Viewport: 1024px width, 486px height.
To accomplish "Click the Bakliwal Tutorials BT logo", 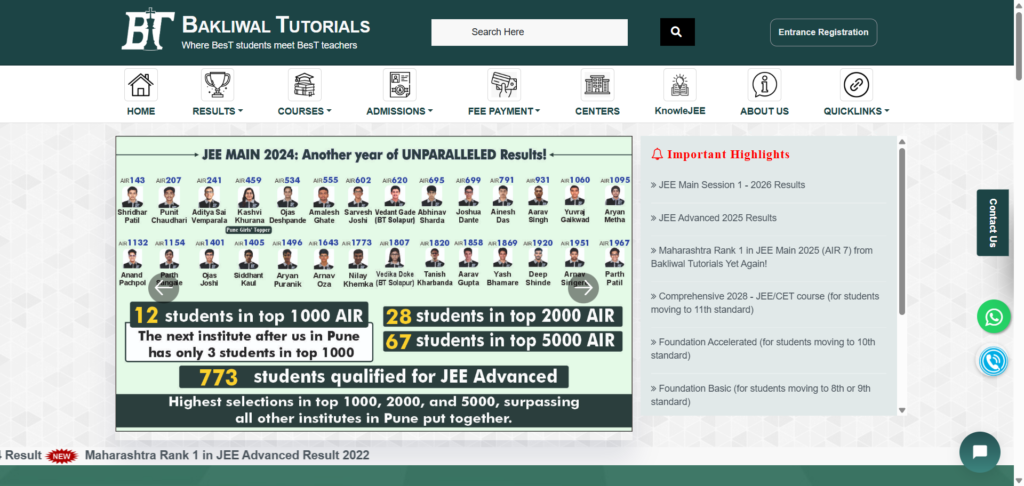I will pyautogui.click(x=148, y=29).
